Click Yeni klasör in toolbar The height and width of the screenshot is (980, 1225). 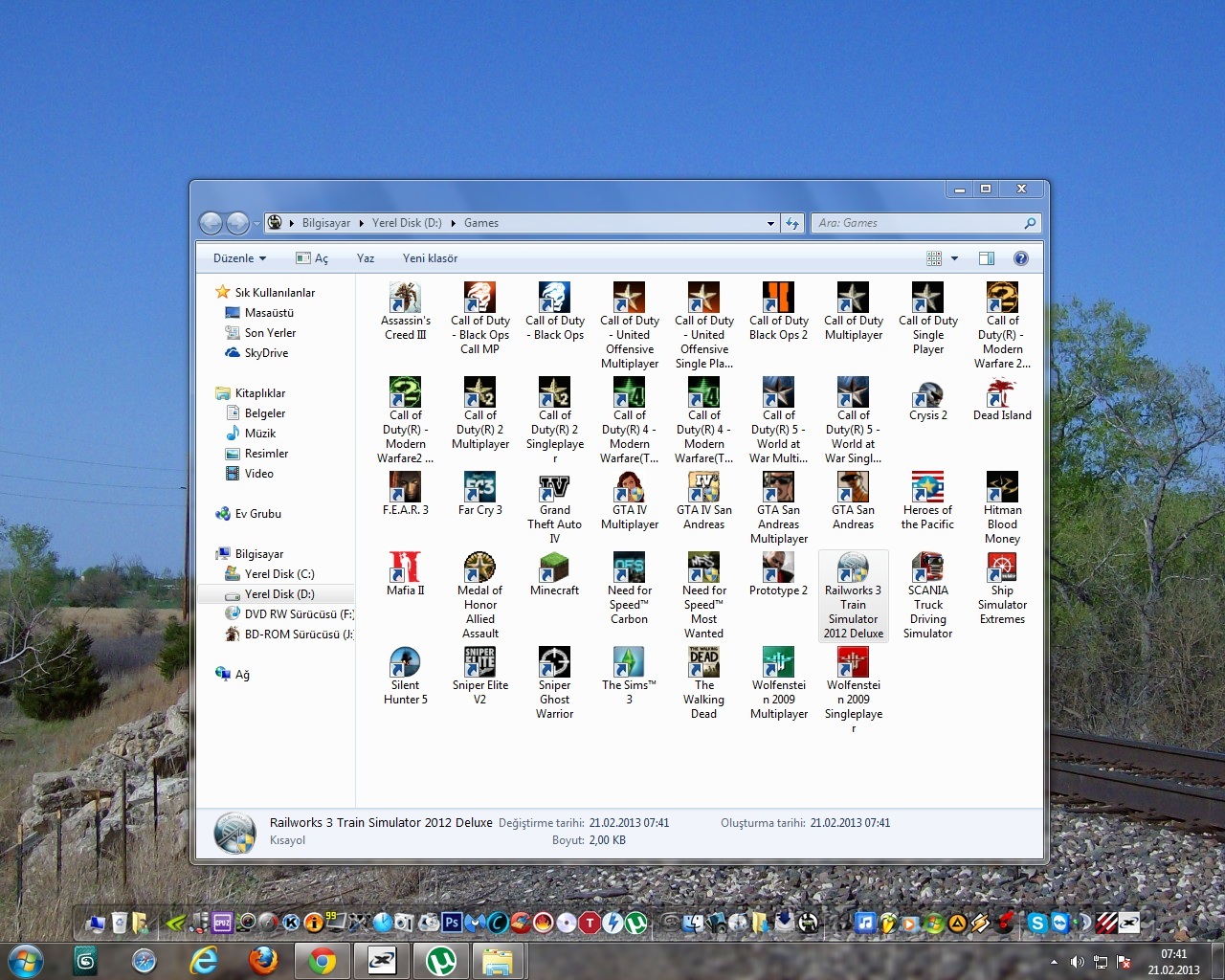click(x=430, y=258)
